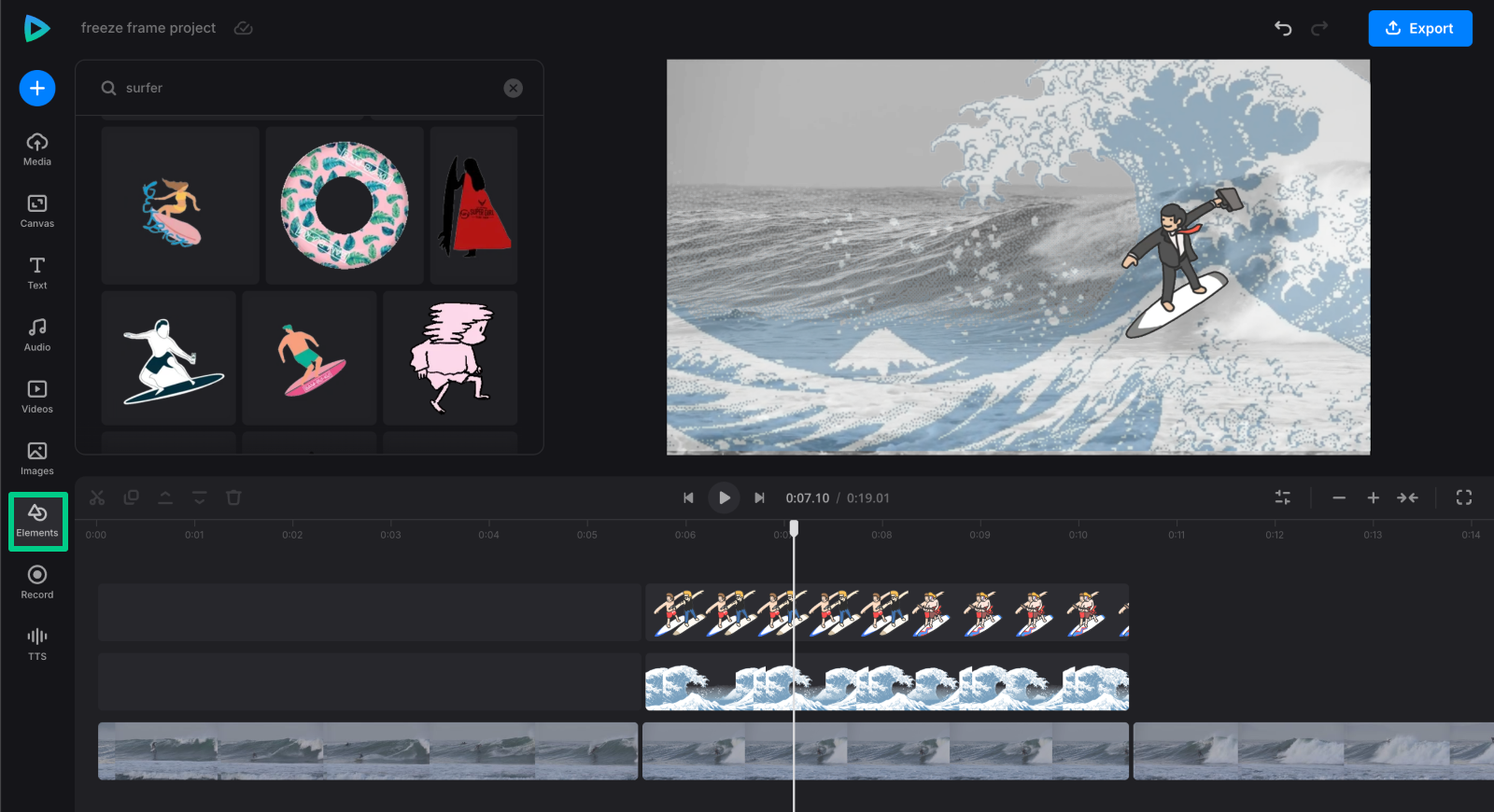This screenshot has width=1494, height=812.
Task: Bring selected layer forward
Action: [x=165, y=497]
